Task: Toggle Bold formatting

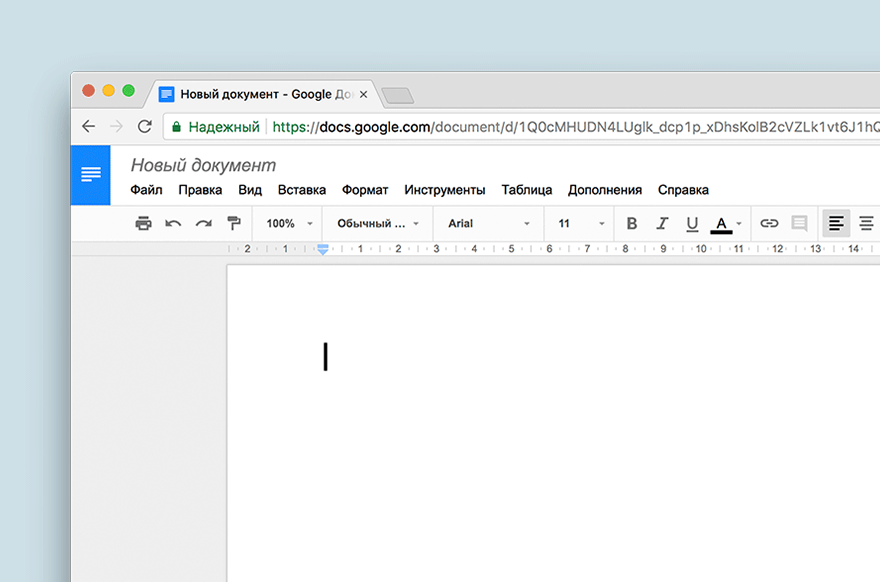Action: pyautogui.click(x=631, y=223)
